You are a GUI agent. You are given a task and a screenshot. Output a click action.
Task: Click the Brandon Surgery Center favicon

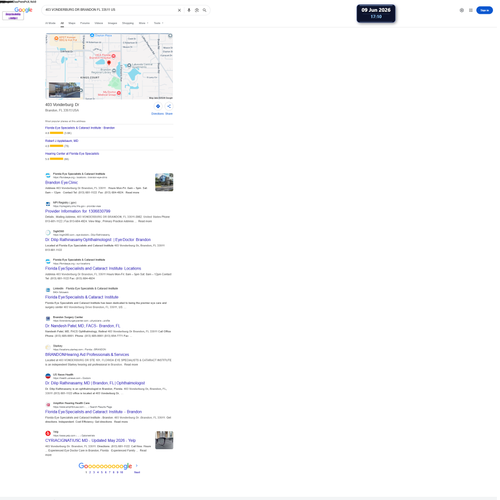pyautogui.click(x=48, y=319)
